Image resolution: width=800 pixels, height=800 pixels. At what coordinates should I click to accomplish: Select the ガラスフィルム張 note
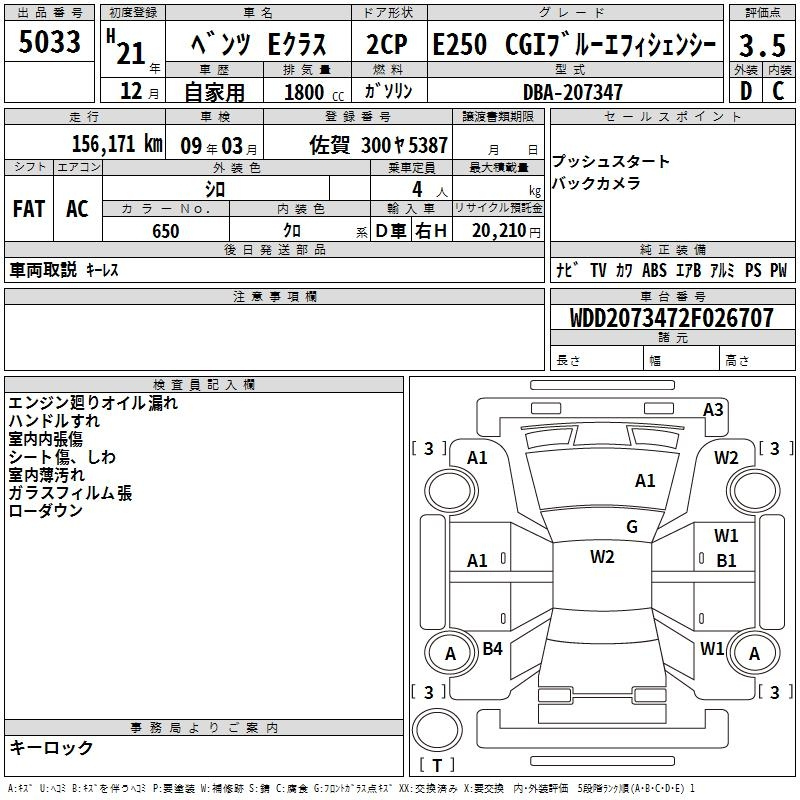pos(70,493)
